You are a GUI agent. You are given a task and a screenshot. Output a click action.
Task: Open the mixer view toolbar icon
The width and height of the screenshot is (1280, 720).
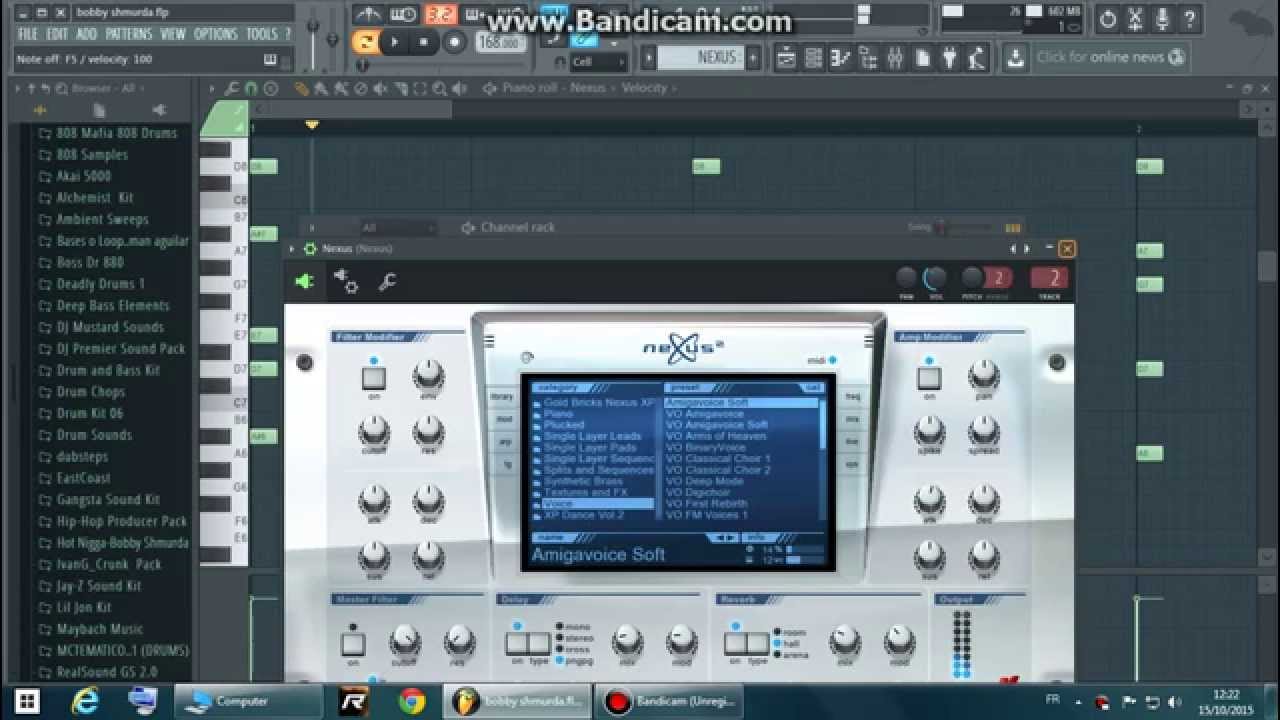click(x=895, y=57)
